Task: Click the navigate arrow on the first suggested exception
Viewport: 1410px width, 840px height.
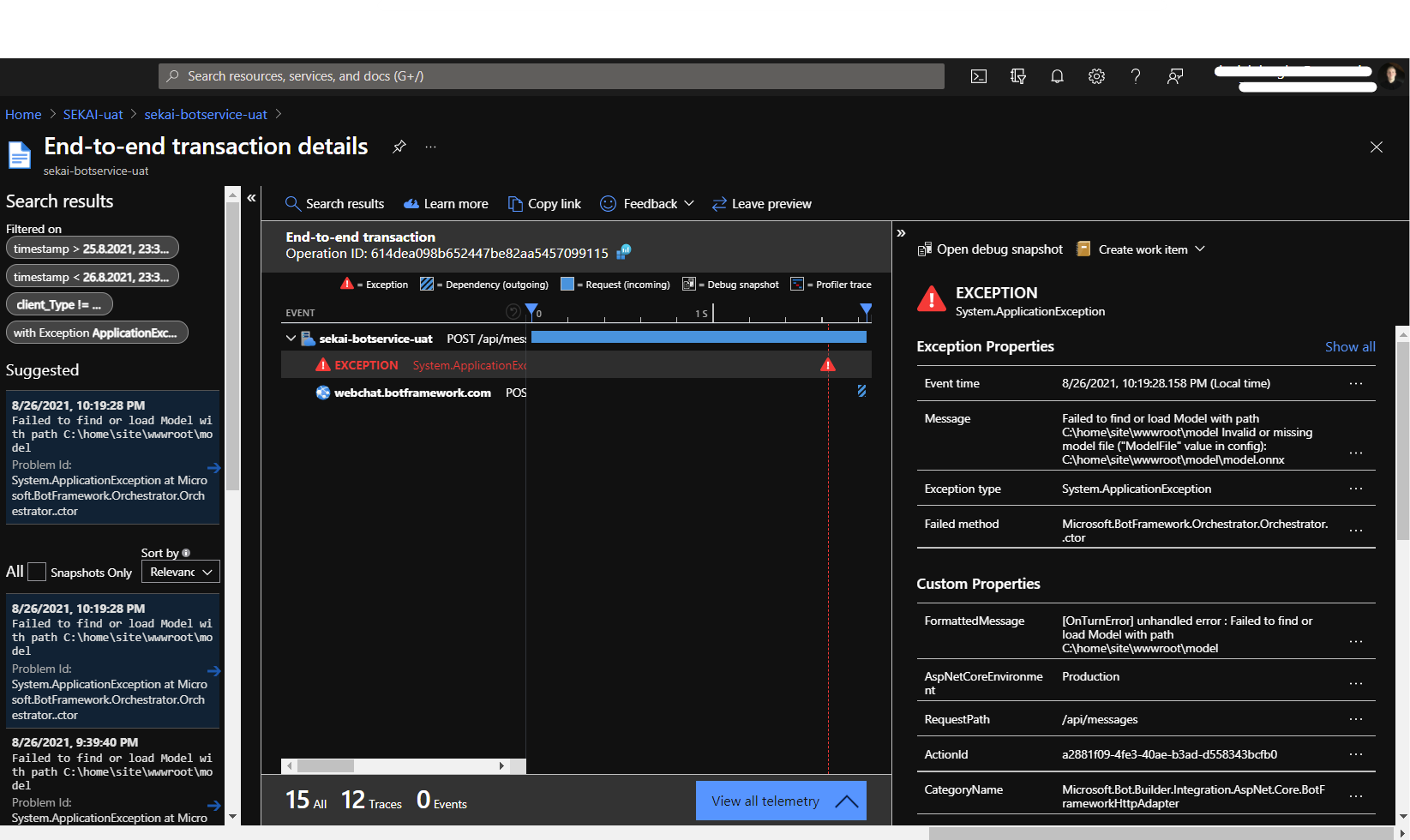Action: coord(213,468)
